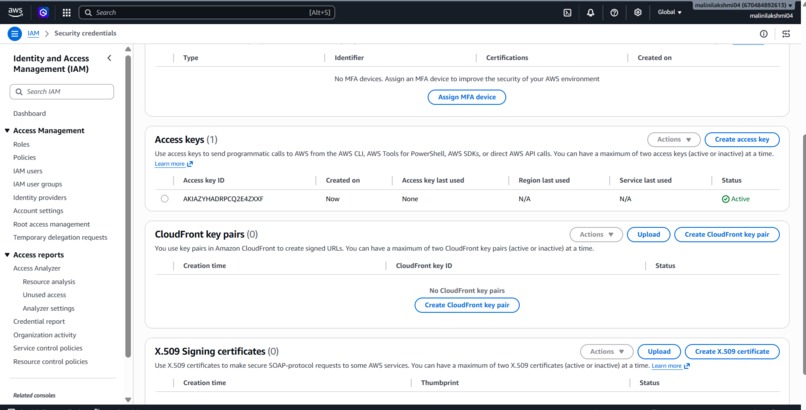Go to Dashboard in sidebar
This screenshot has height=410, width=806.
tap(29, 114)
